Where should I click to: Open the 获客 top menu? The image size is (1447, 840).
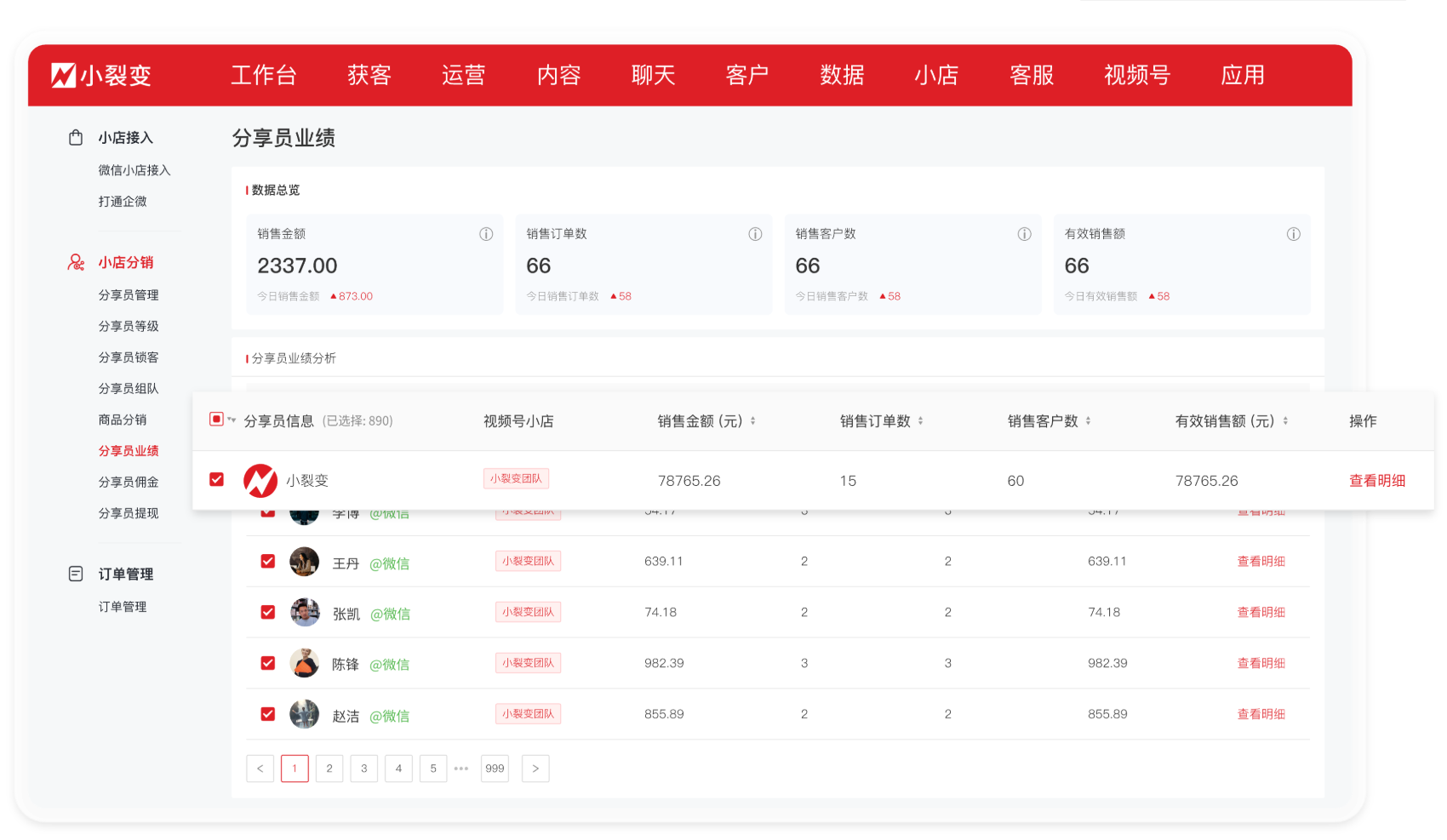click(x=369, y=75)
